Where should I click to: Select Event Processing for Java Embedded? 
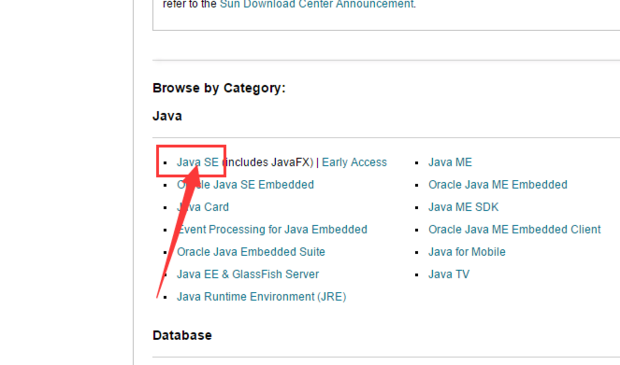point(272,229)
